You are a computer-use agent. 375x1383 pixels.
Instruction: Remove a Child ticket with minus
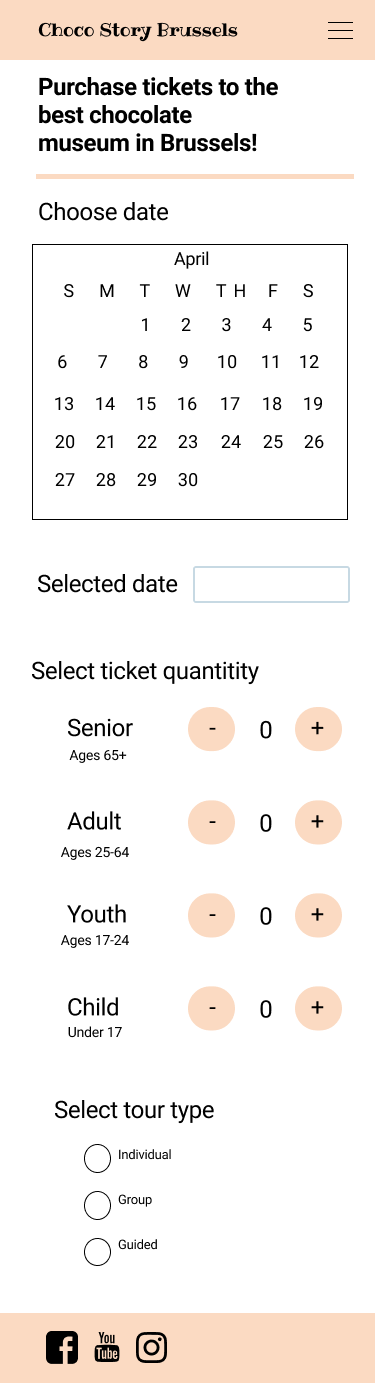pyautogui.click(x=212, y=1008)
